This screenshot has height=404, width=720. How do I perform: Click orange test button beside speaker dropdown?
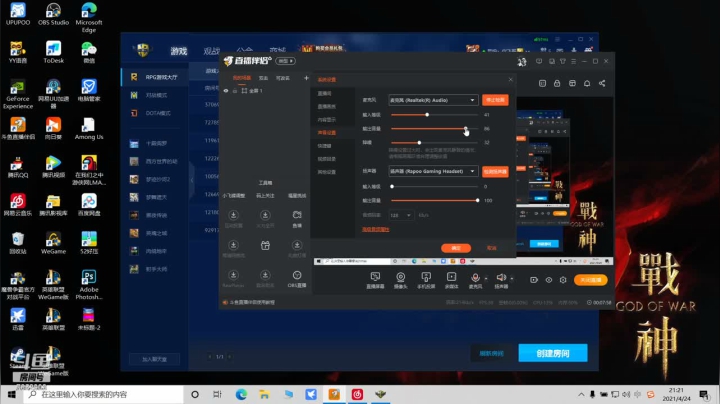(x=495, y=172)
